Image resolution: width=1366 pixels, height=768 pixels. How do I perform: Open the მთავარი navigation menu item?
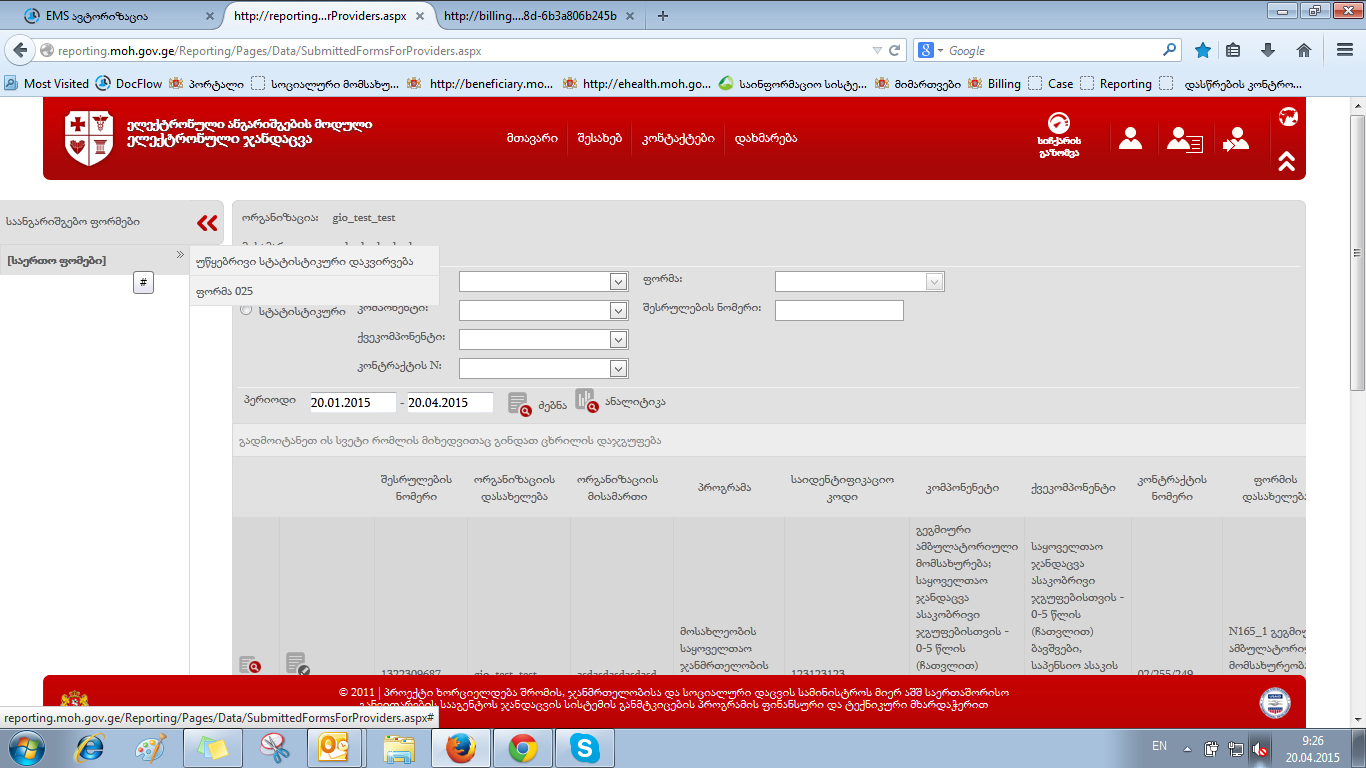point(531,138)
